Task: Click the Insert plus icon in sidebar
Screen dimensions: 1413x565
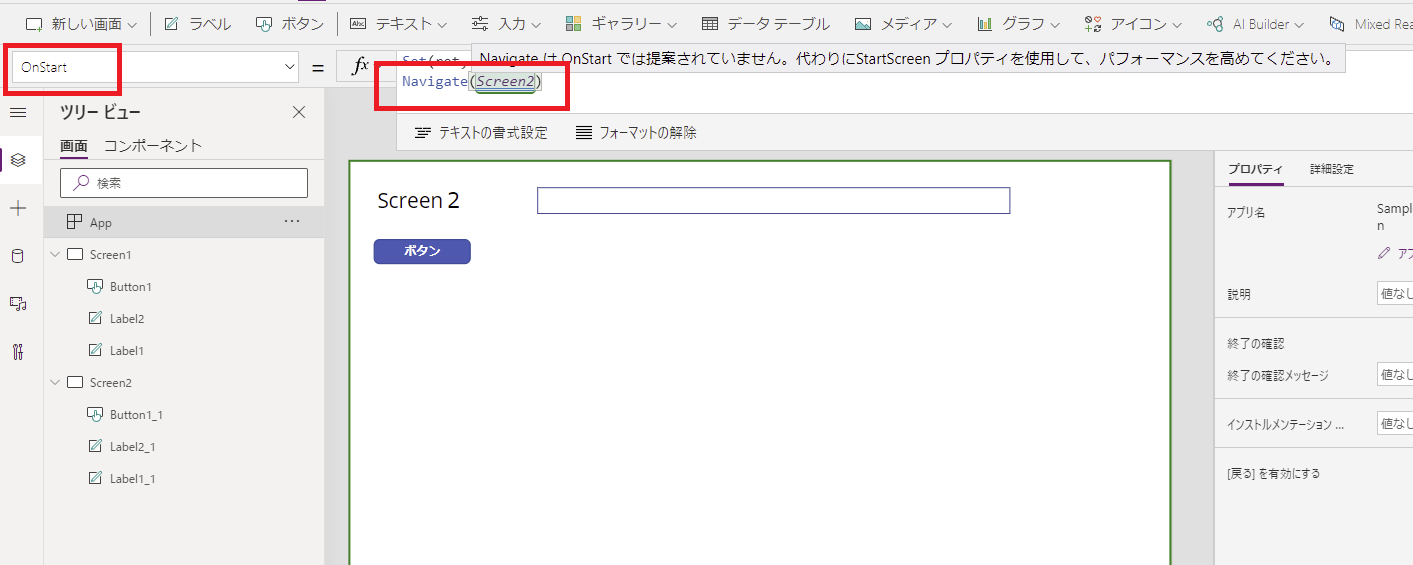Action: 17,208
